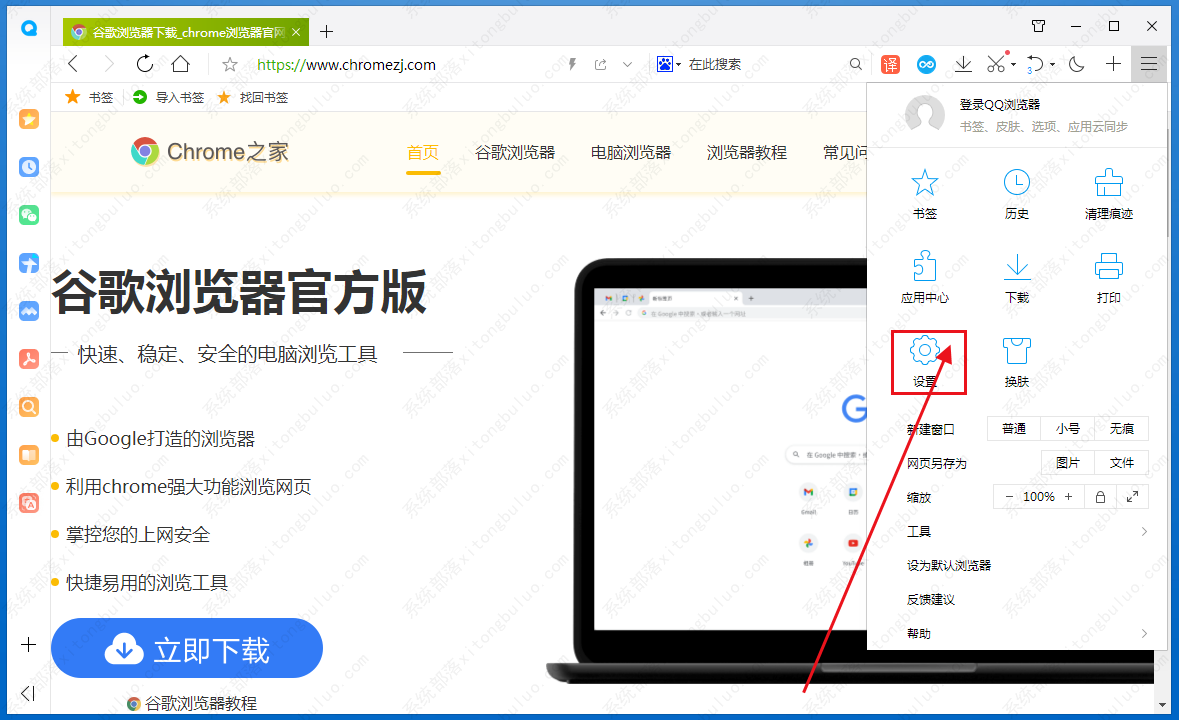Click the reload page icon

coord(145,65)
